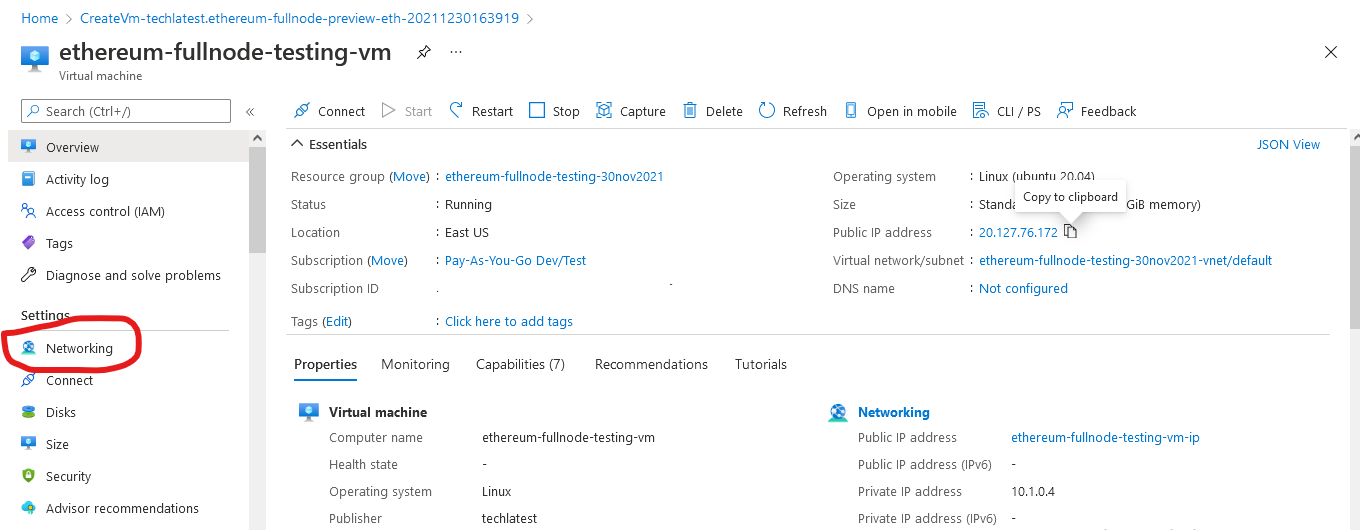Open the CreateVm-techlatest breadcrumb link

[299, 18]
